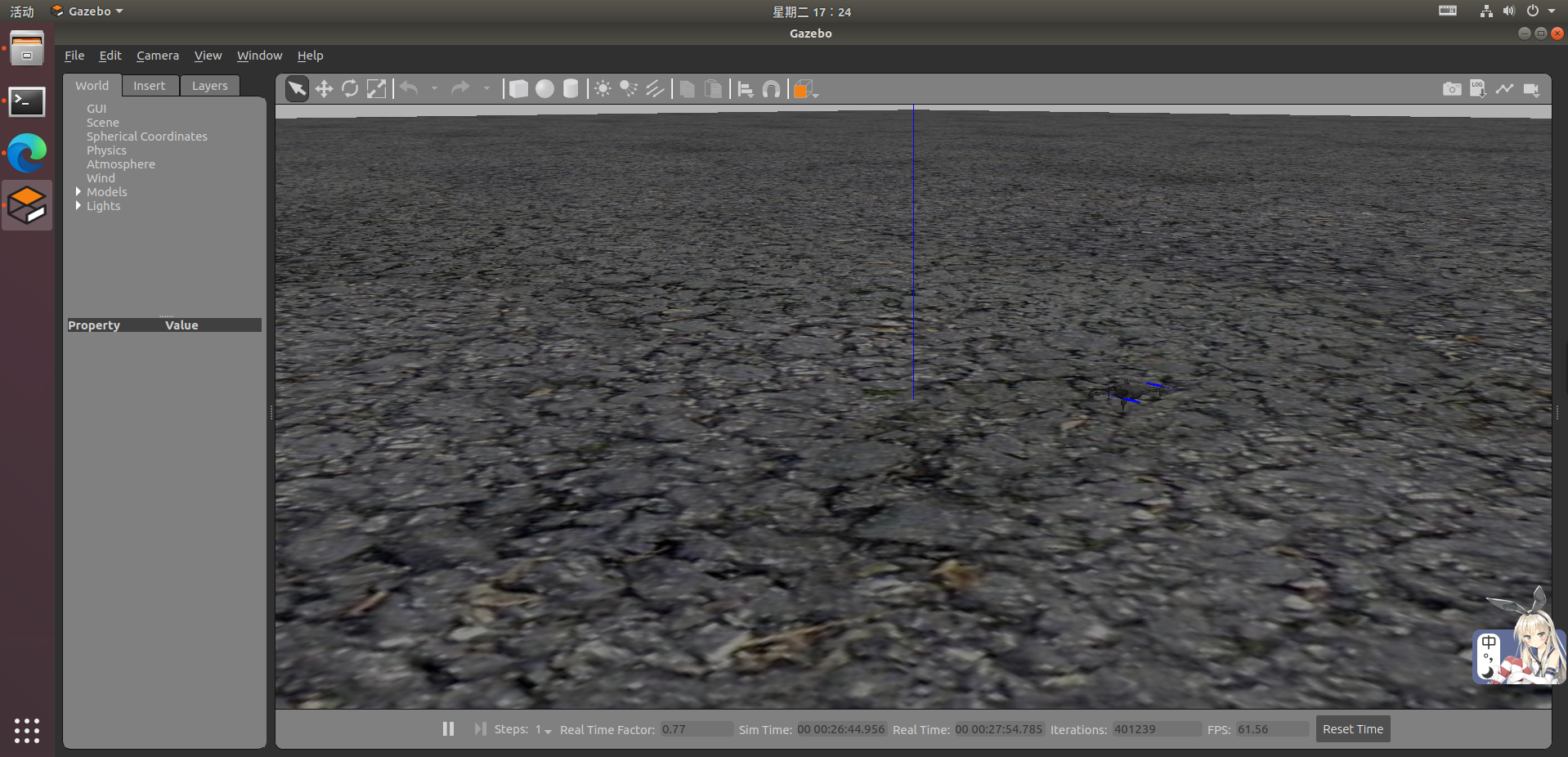
Task: Select Atmosphere in the world tree
Action: [x=121, y=164]
